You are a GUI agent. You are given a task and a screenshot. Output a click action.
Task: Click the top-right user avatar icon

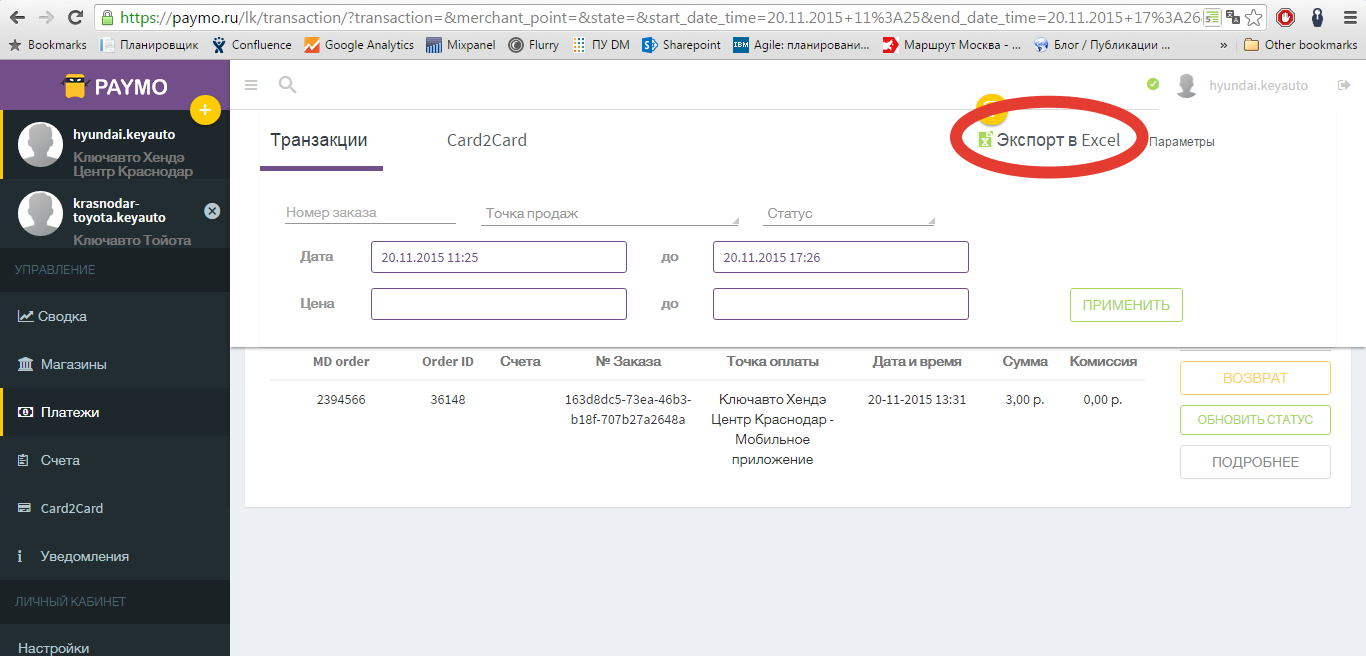[1187, 86]
